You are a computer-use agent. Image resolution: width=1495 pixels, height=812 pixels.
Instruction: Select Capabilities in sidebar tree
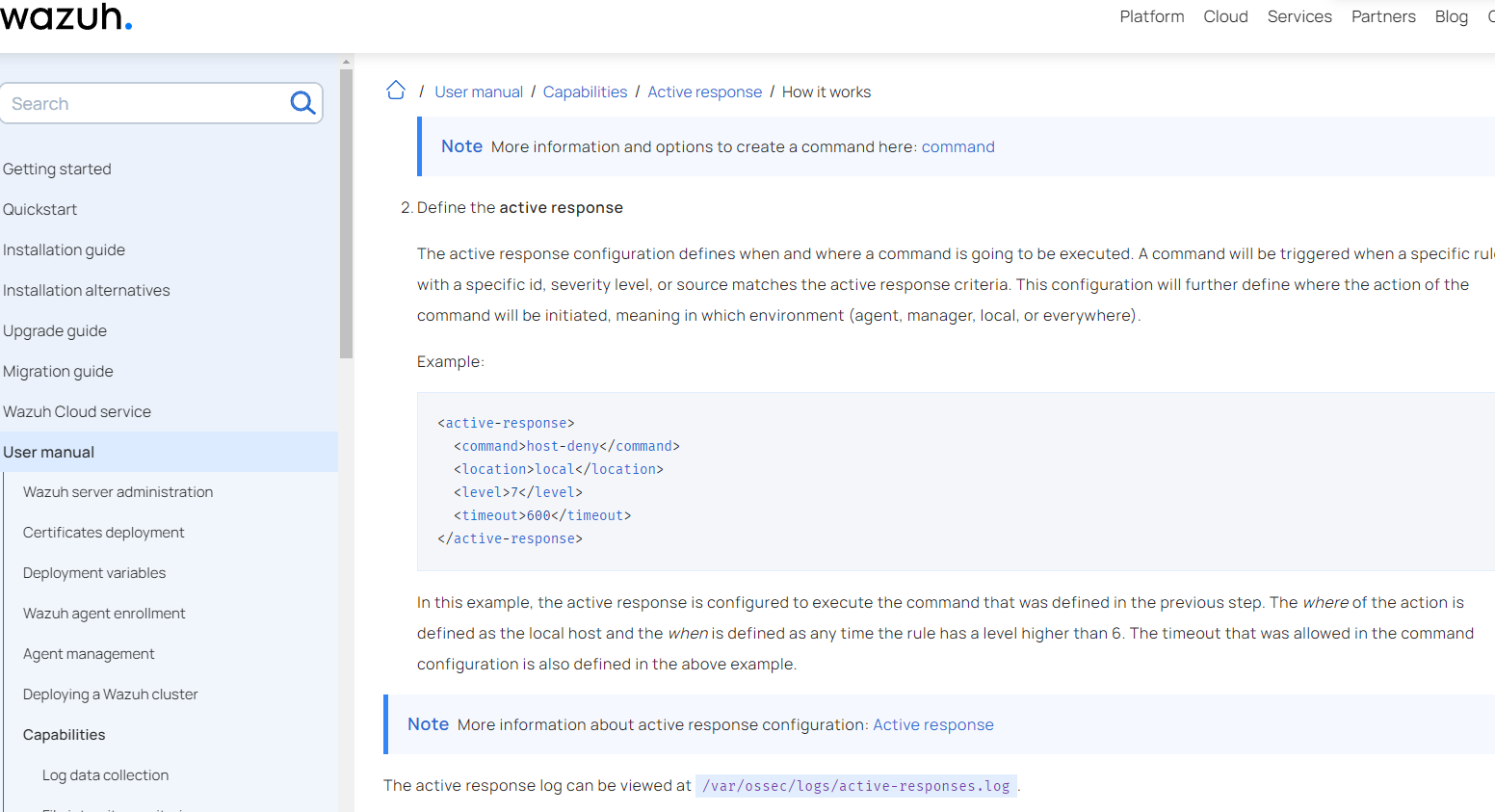[64, 734]
